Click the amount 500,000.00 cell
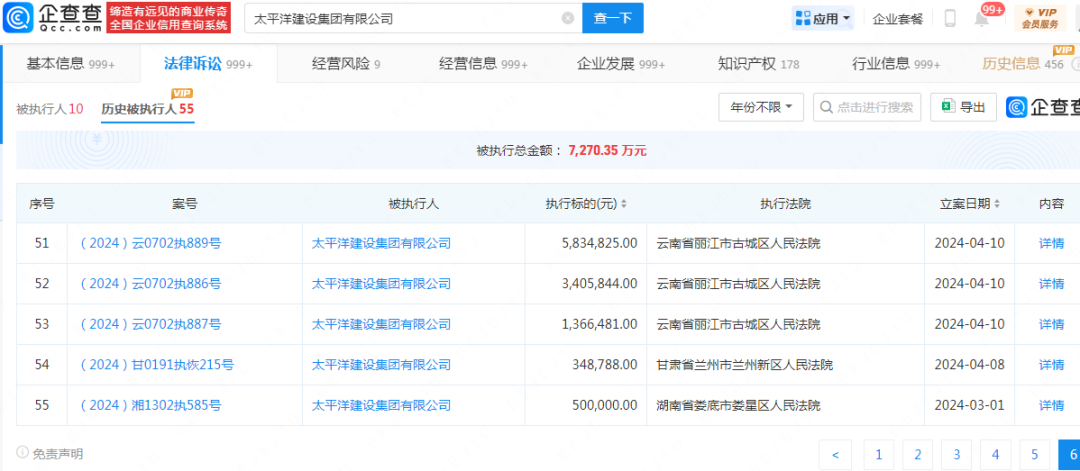Viewport: 1080px width, 471px height. click(585, 405)
